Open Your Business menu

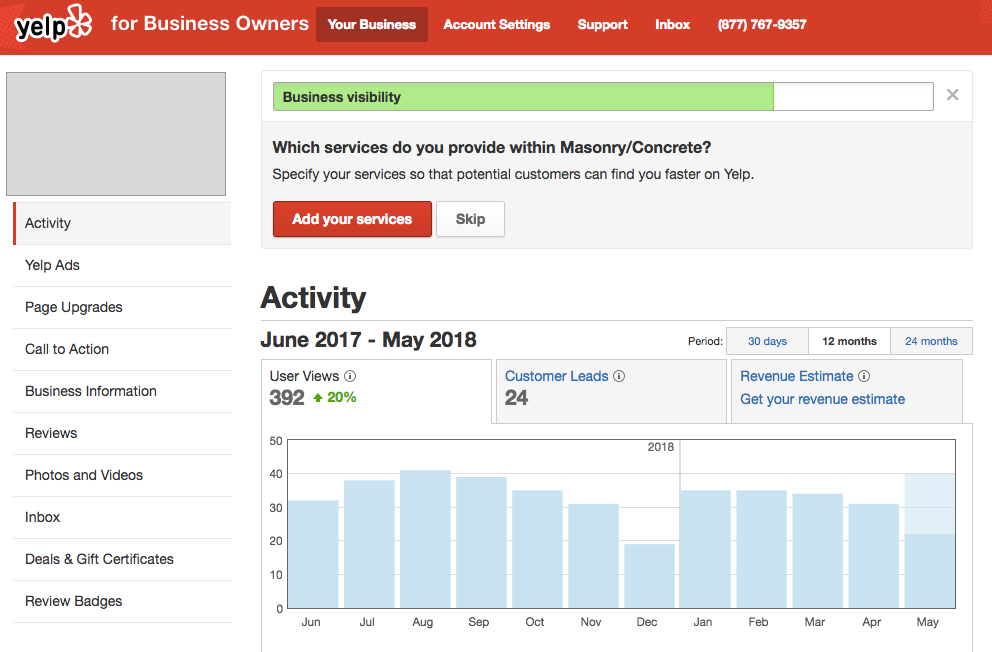(372, 25)
